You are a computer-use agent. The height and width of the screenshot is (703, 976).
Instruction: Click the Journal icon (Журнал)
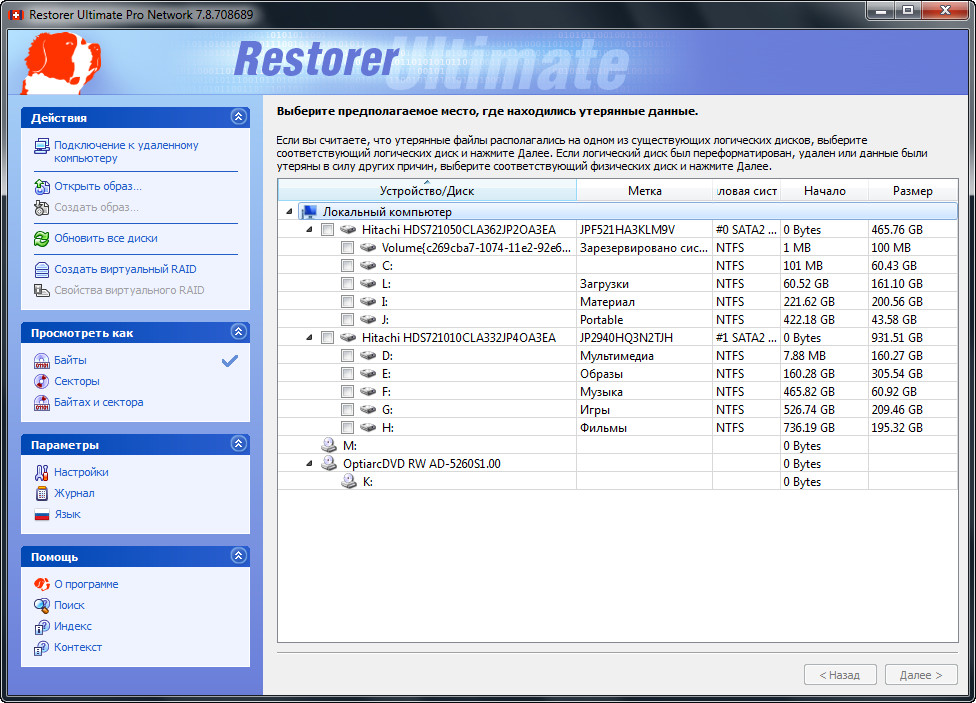(x=42, y=494)
